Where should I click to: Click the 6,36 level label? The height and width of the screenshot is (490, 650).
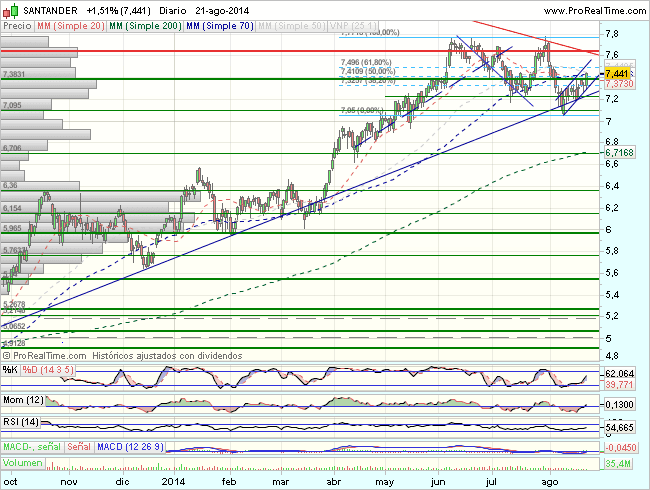point(10,185)
